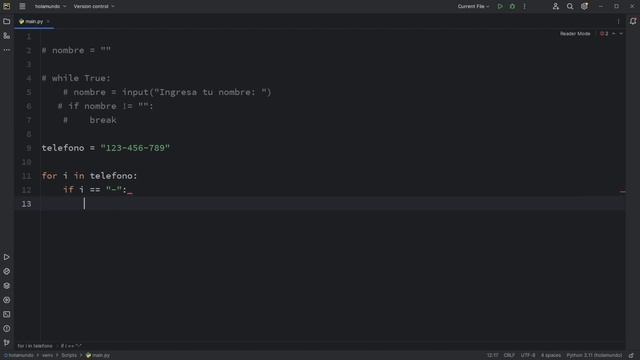Click the commented '# break' line
Viewport: 640px width, 360px height.
tap(90, 120)
